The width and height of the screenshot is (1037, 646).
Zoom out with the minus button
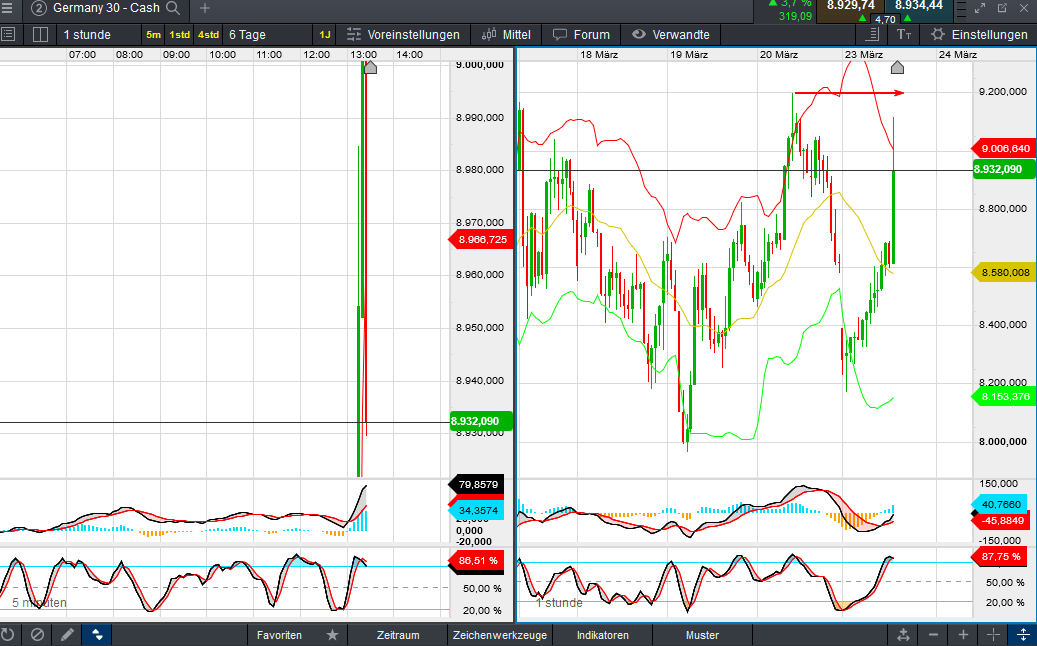point(933,635)
